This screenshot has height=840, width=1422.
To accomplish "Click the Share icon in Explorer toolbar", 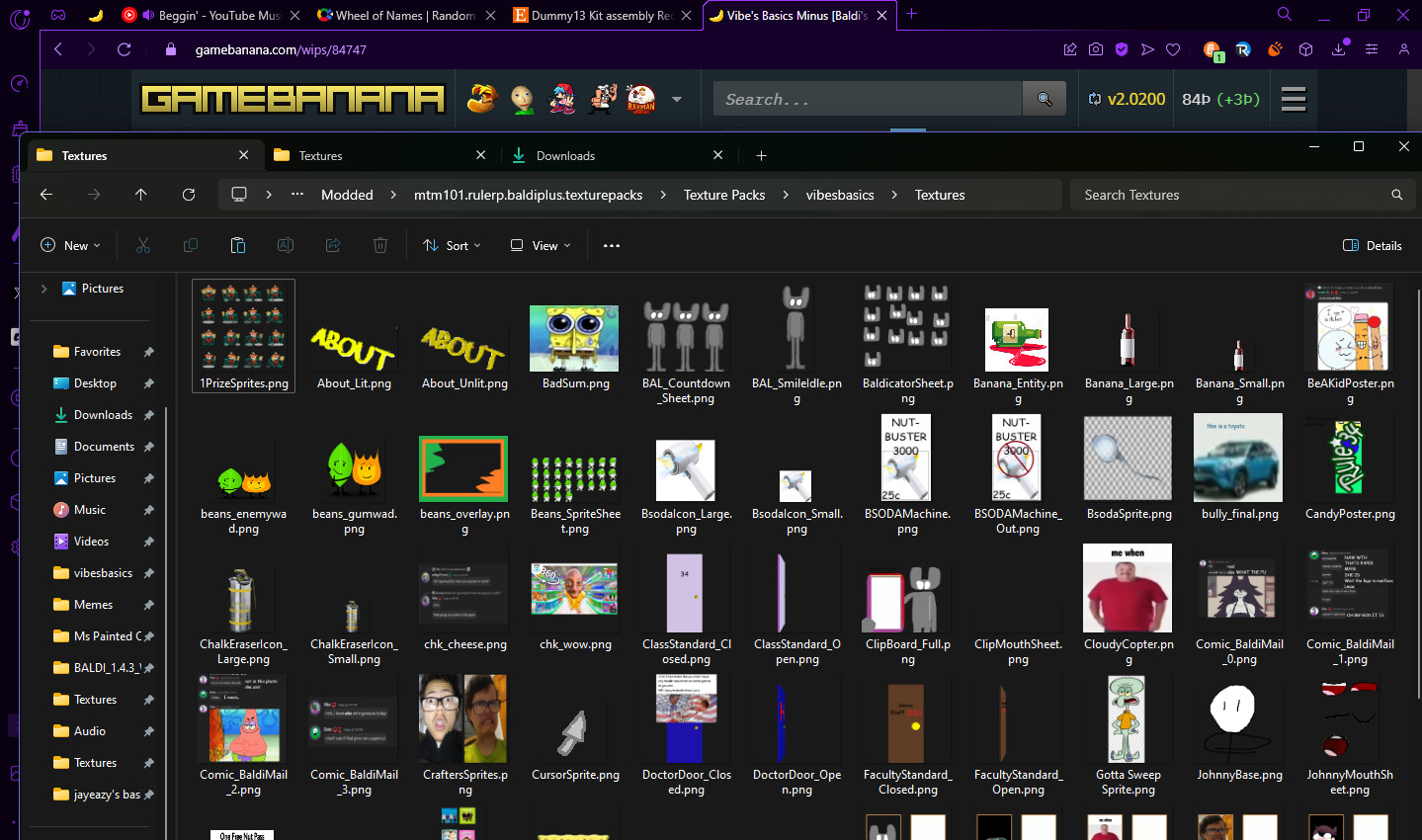I will 333,245.
